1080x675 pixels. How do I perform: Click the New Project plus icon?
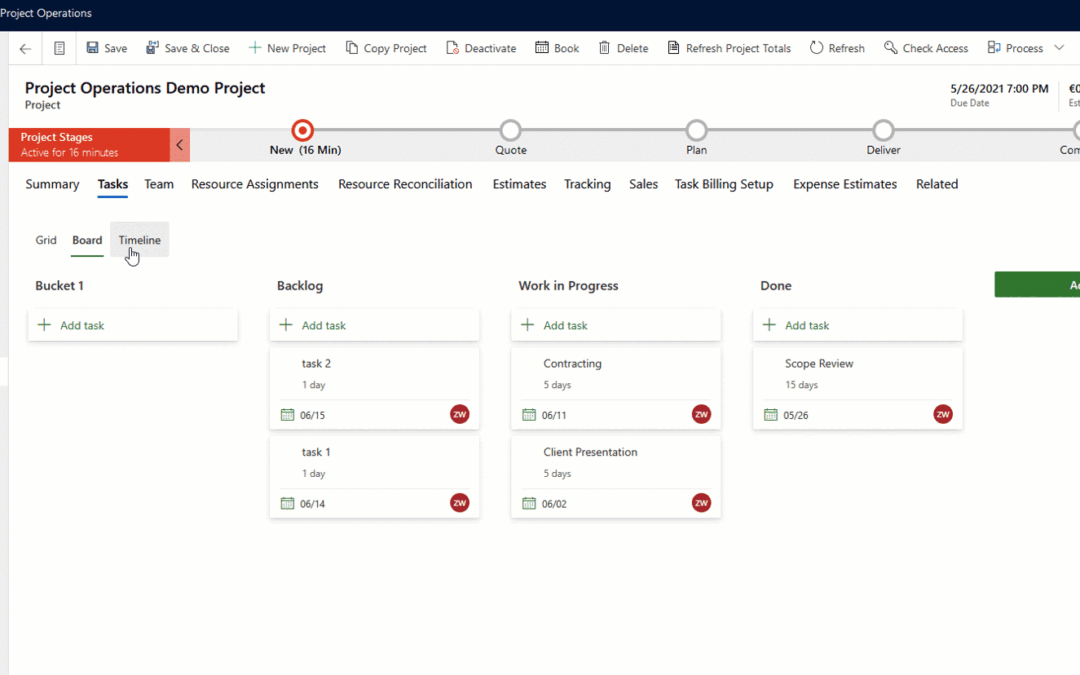click(x=255, y=48)
